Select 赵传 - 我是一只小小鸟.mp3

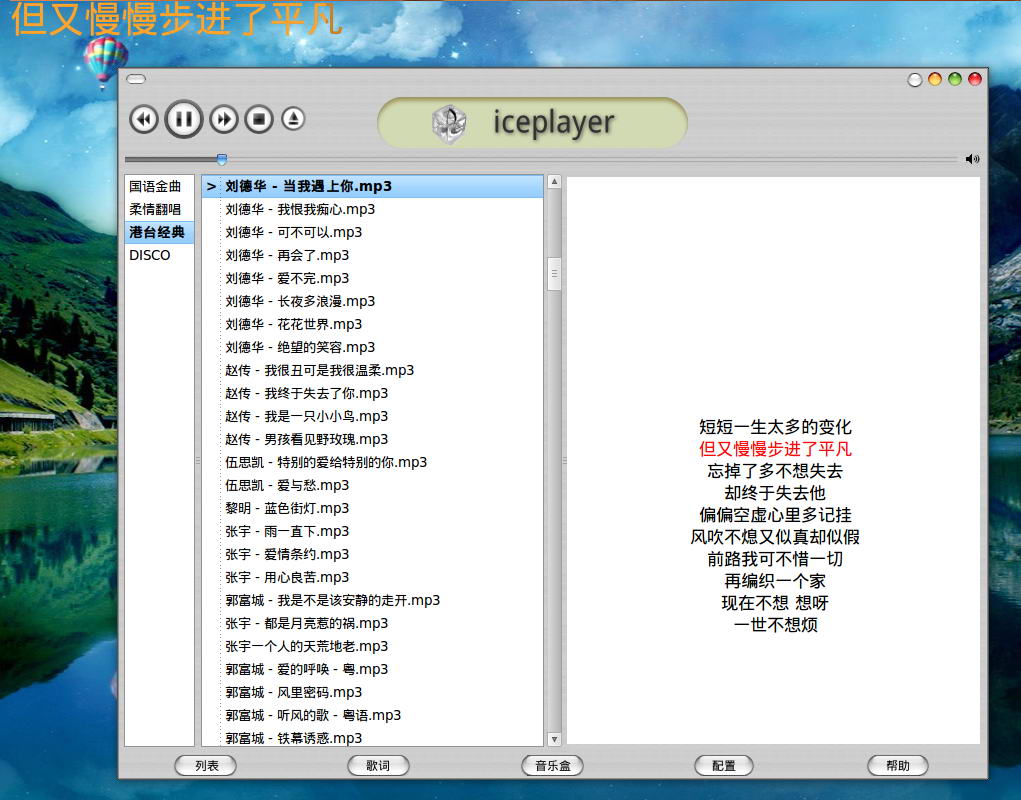372,417
